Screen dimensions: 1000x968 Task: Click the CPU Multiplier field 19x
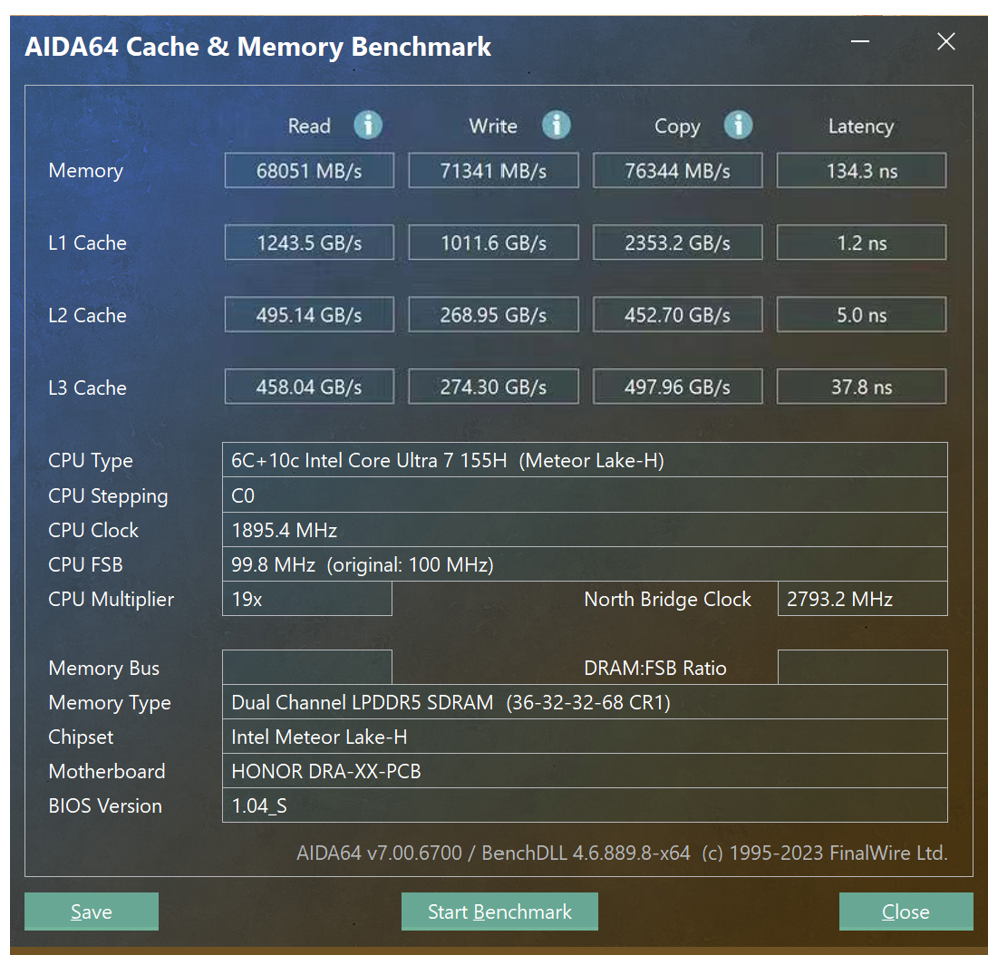(307, 598)
